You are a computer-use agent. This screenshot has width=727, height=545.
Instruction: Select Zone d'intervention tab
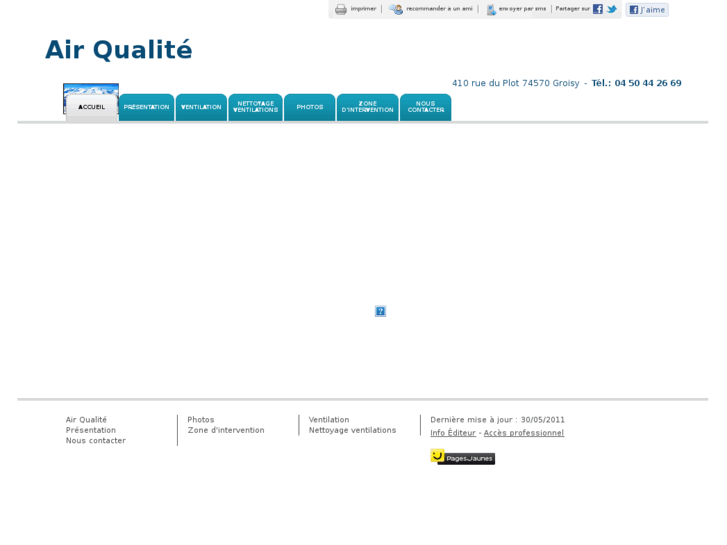coord(368,107)
